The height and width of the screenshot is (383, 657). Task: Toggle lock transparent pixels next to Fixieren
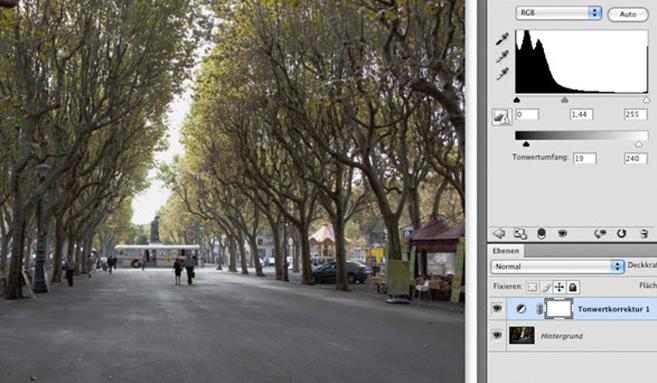pyautogui.click(x=532, y=287)
